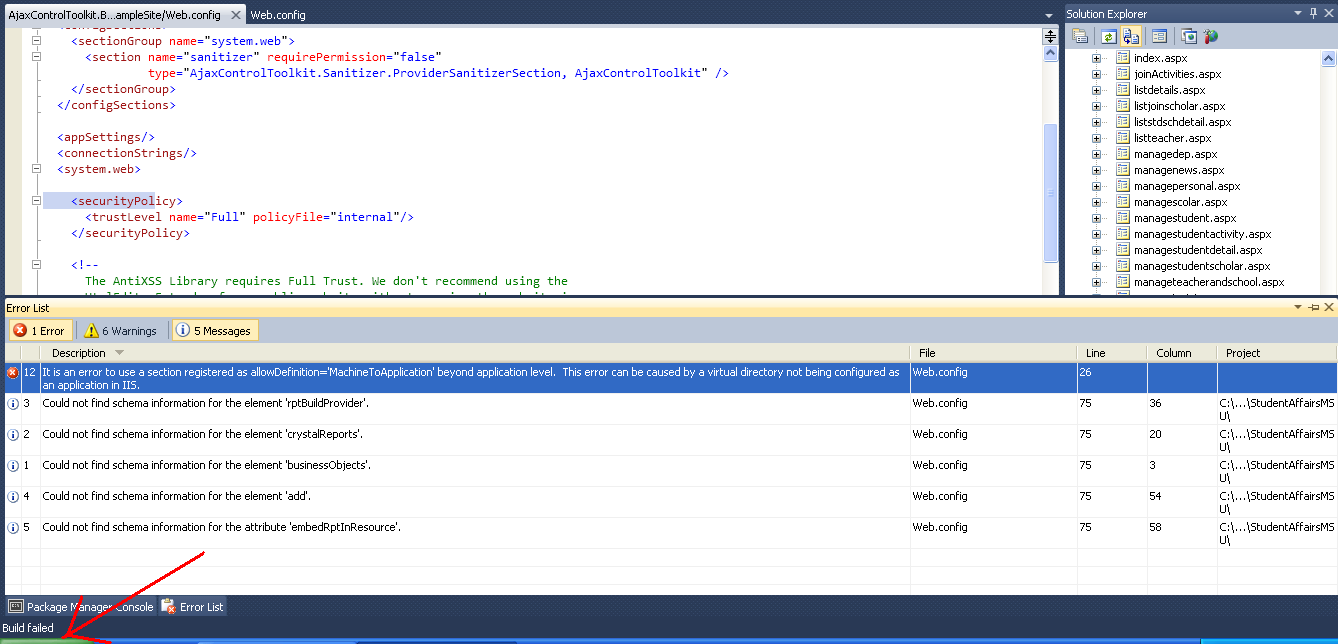The image size is (1338, 644).
Task: Open ASP.NET Configuration tool icon
Action: [x=1211, y=36]
